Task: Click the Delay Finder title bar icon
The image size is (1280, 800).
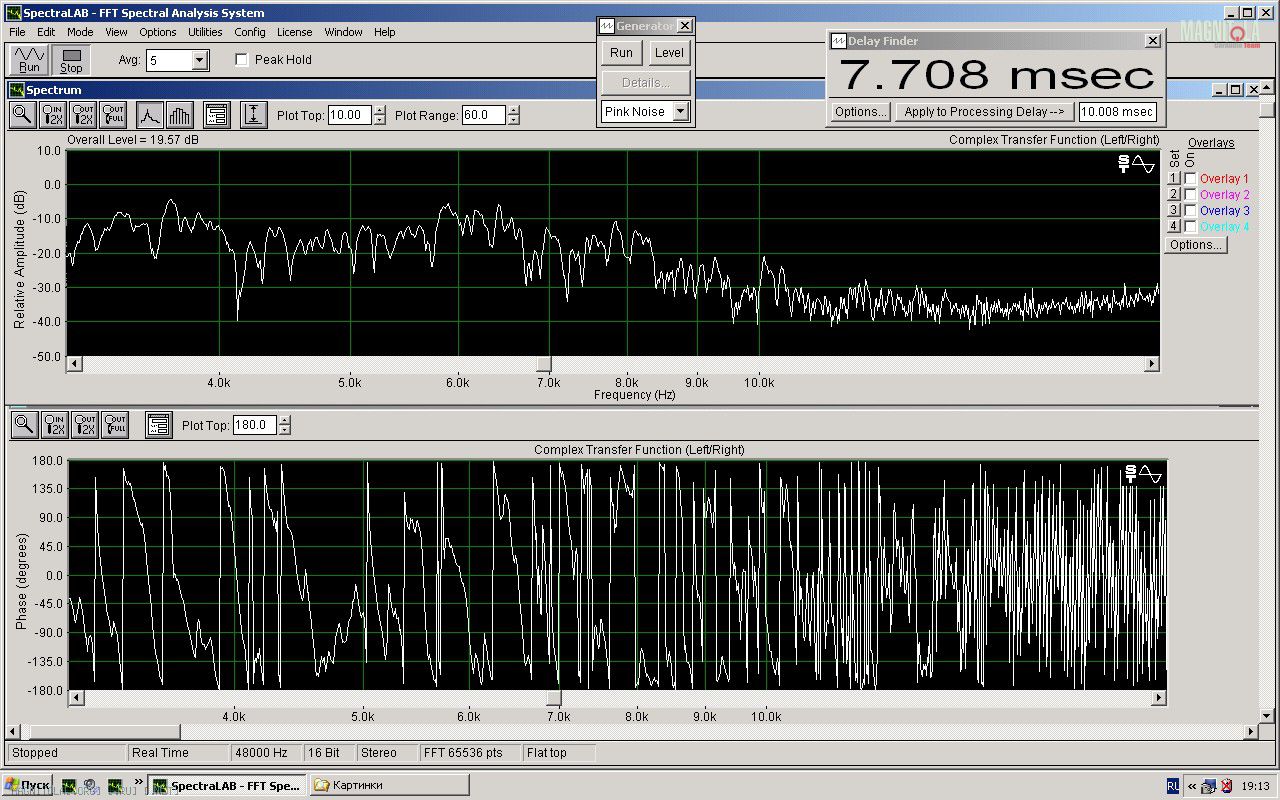Action: coord(838,41)
